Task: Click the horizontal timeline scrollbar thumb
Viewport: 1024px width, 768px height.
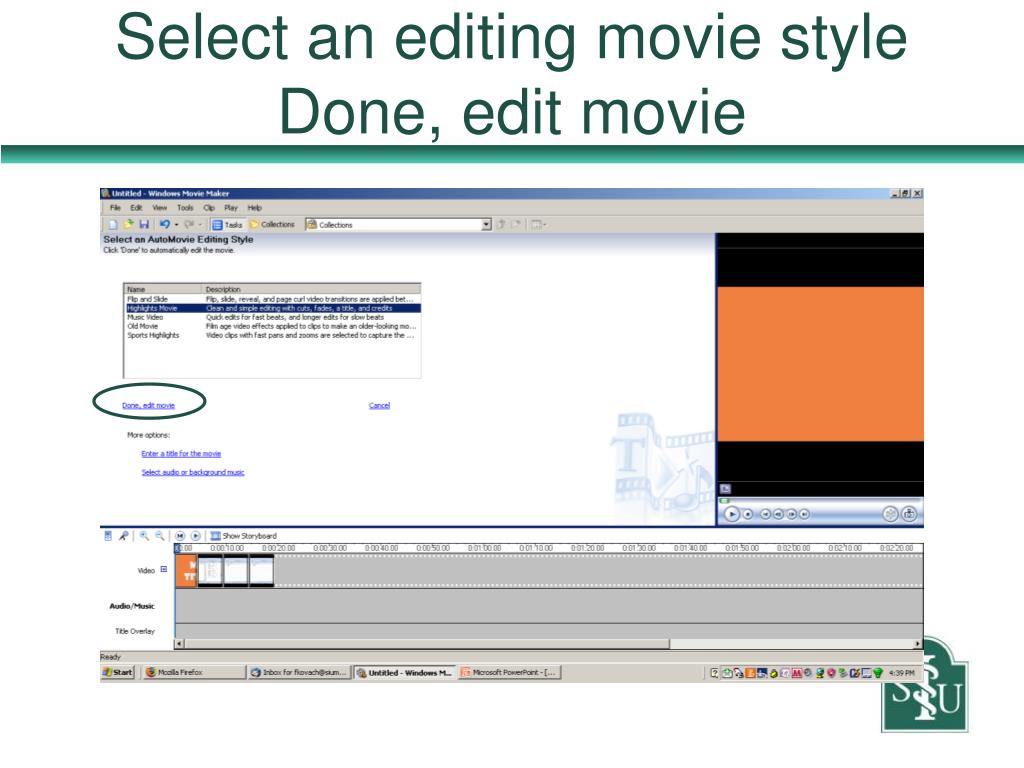Action: [x=427, y=644]
